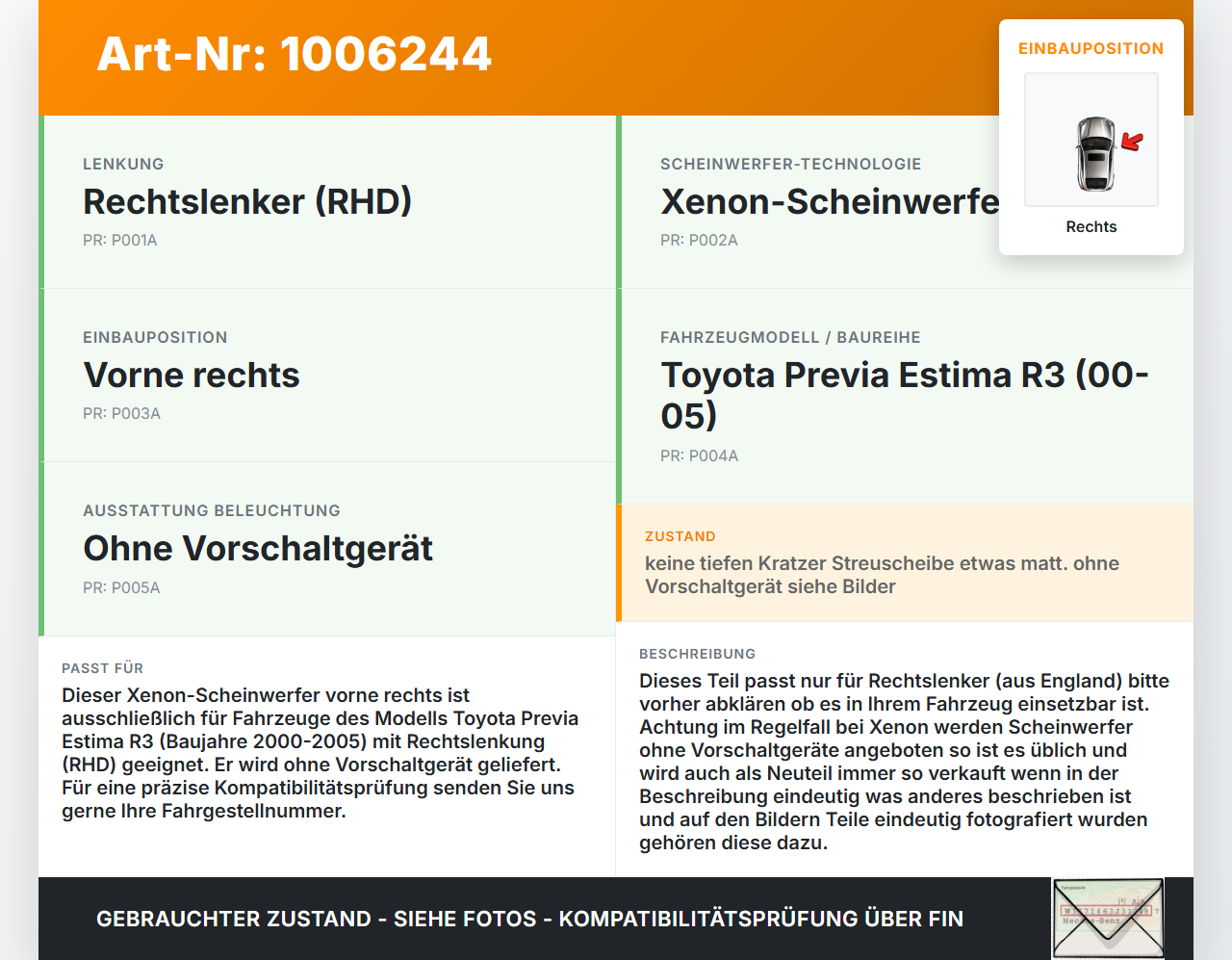Viewport: 1232px width, 960px height.
Task: Click the ZUSTAND heading in the beige box
Action: click(680, 536)
